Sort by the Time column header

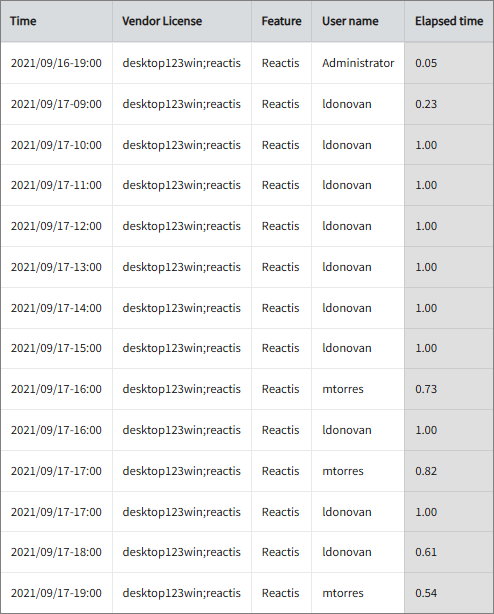pyautogui.click(x=56, y=21)
